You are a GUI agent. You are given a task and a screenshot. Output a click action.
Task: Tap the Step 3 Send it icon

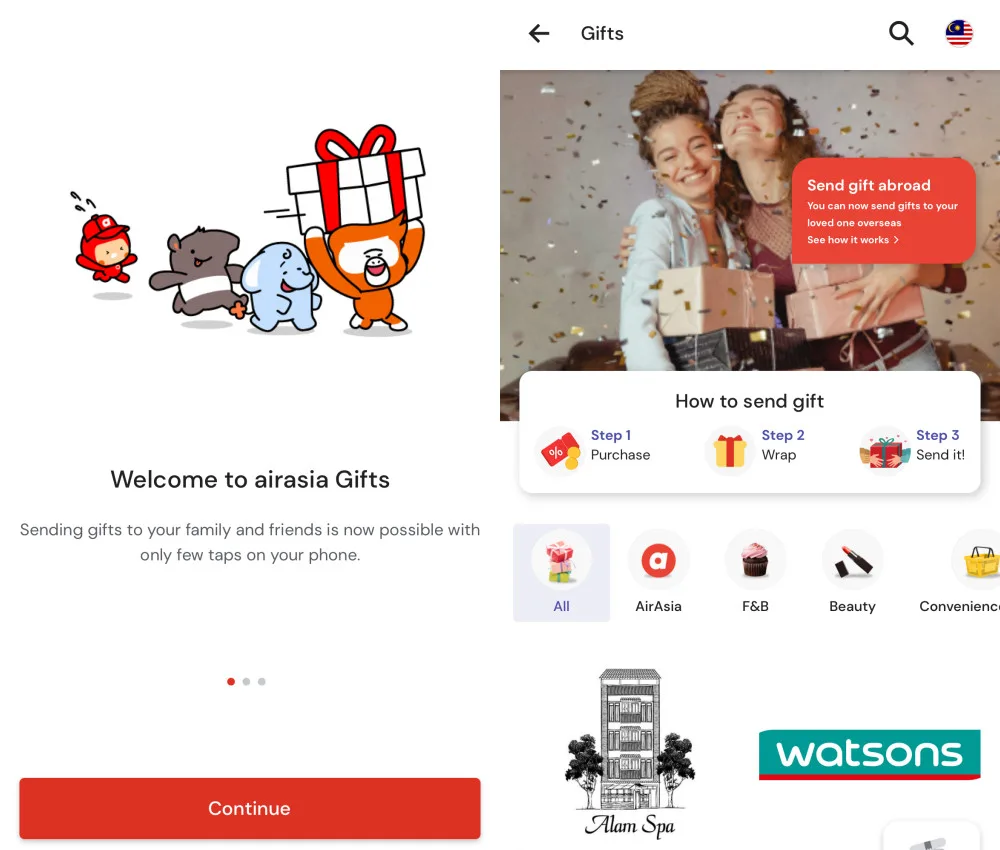(885, 450)
